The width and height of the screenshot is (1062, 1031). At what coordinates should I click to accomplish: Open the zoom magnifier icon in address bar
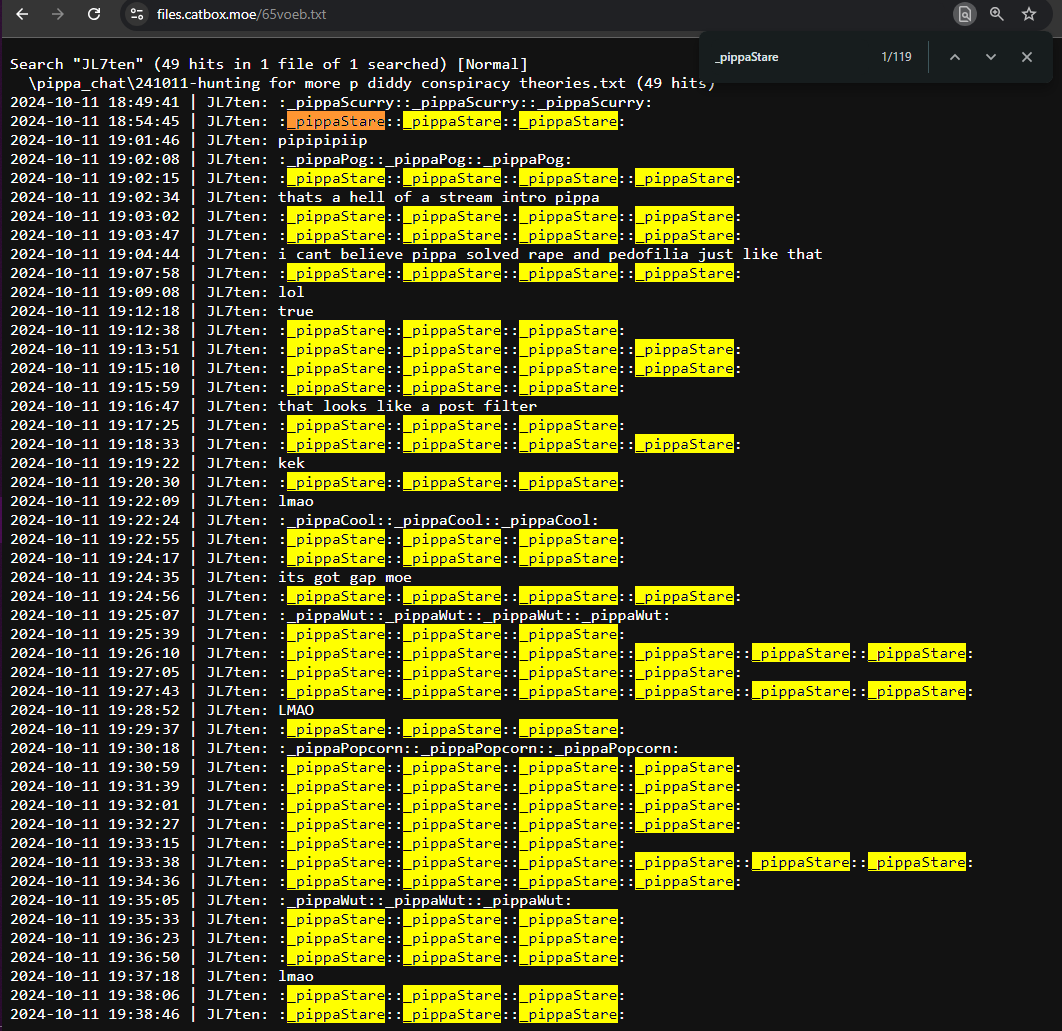[x=996, y=14]
